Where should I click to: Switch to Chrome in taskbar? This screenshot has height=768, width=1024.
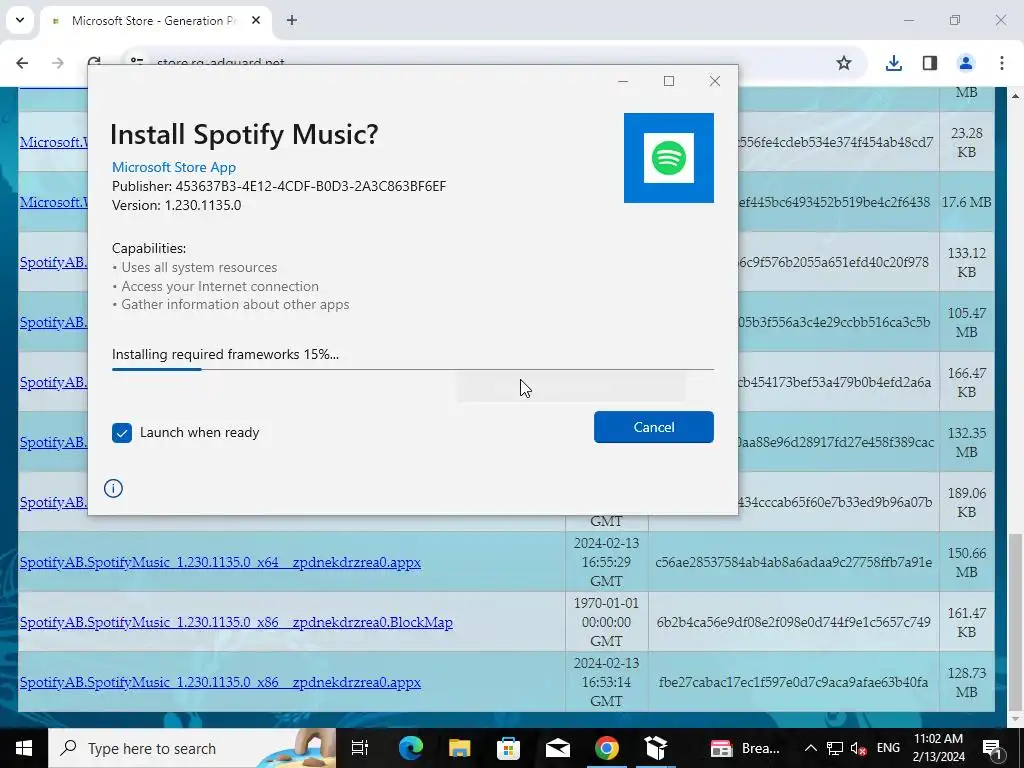[607, 748]
